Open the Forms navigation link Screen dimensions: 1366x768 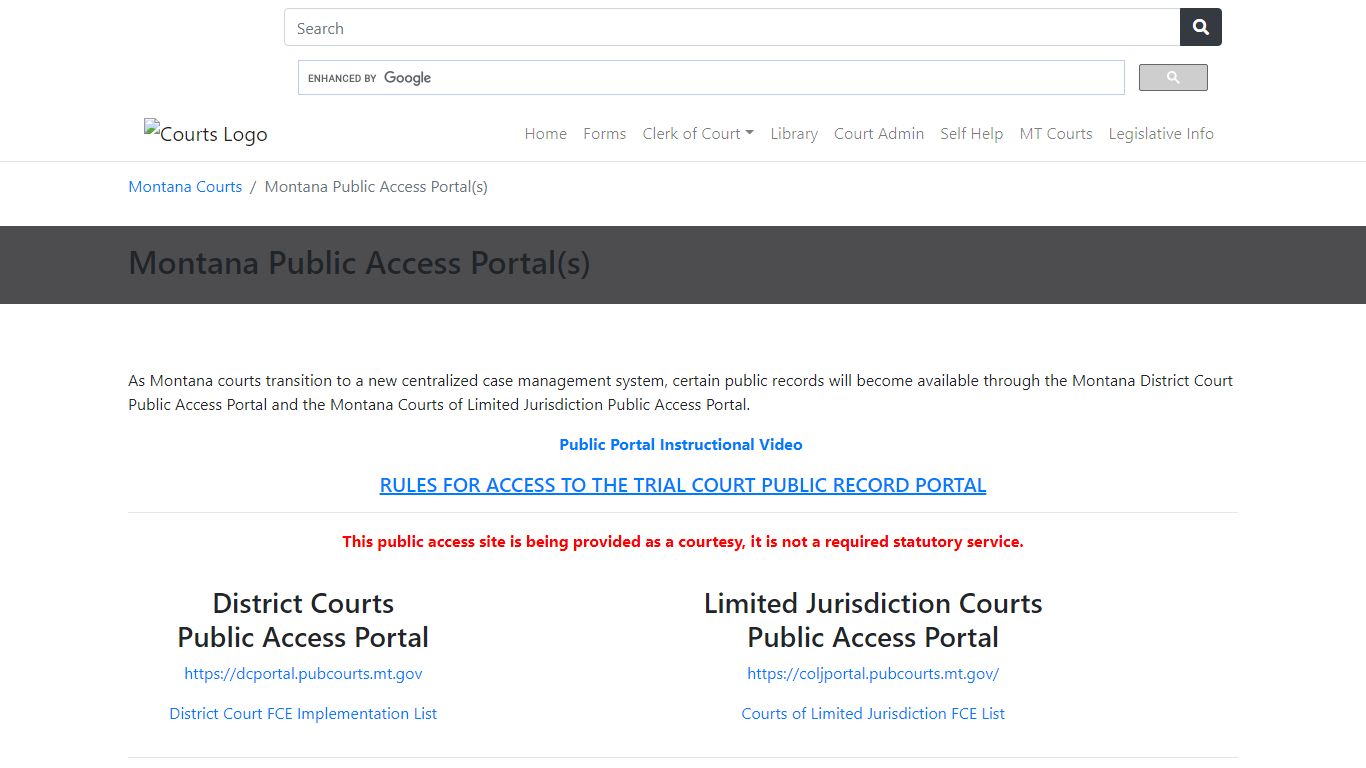(605, 134)
